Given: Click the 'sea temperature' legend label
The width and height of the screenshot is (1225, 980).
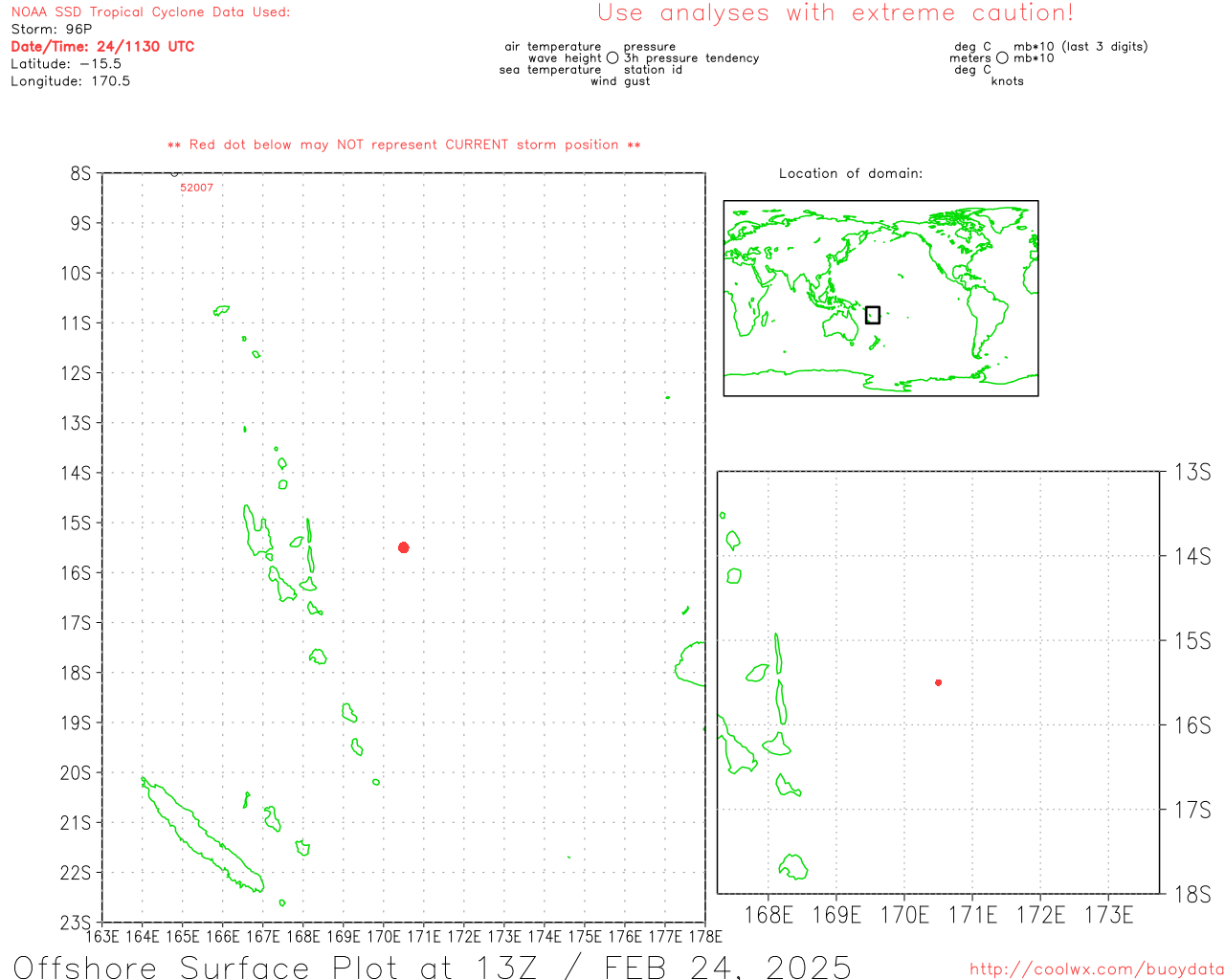Looking at the screenshot, I should pos(550,70).
